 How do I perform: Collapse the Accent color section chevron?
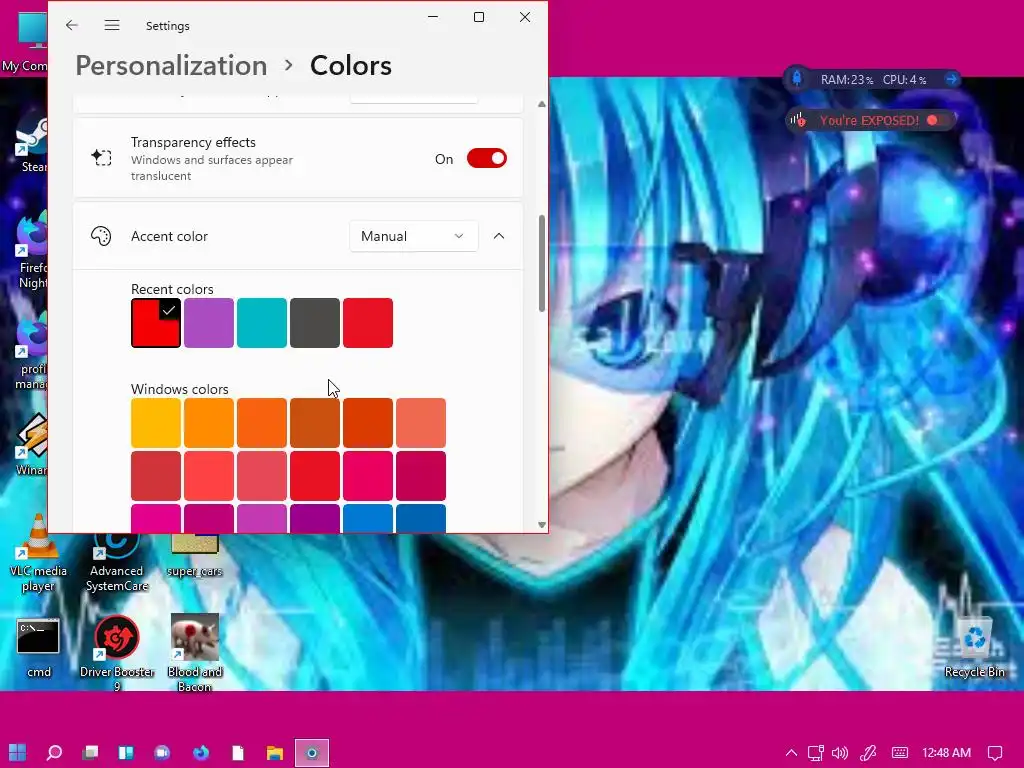(499, 236)
